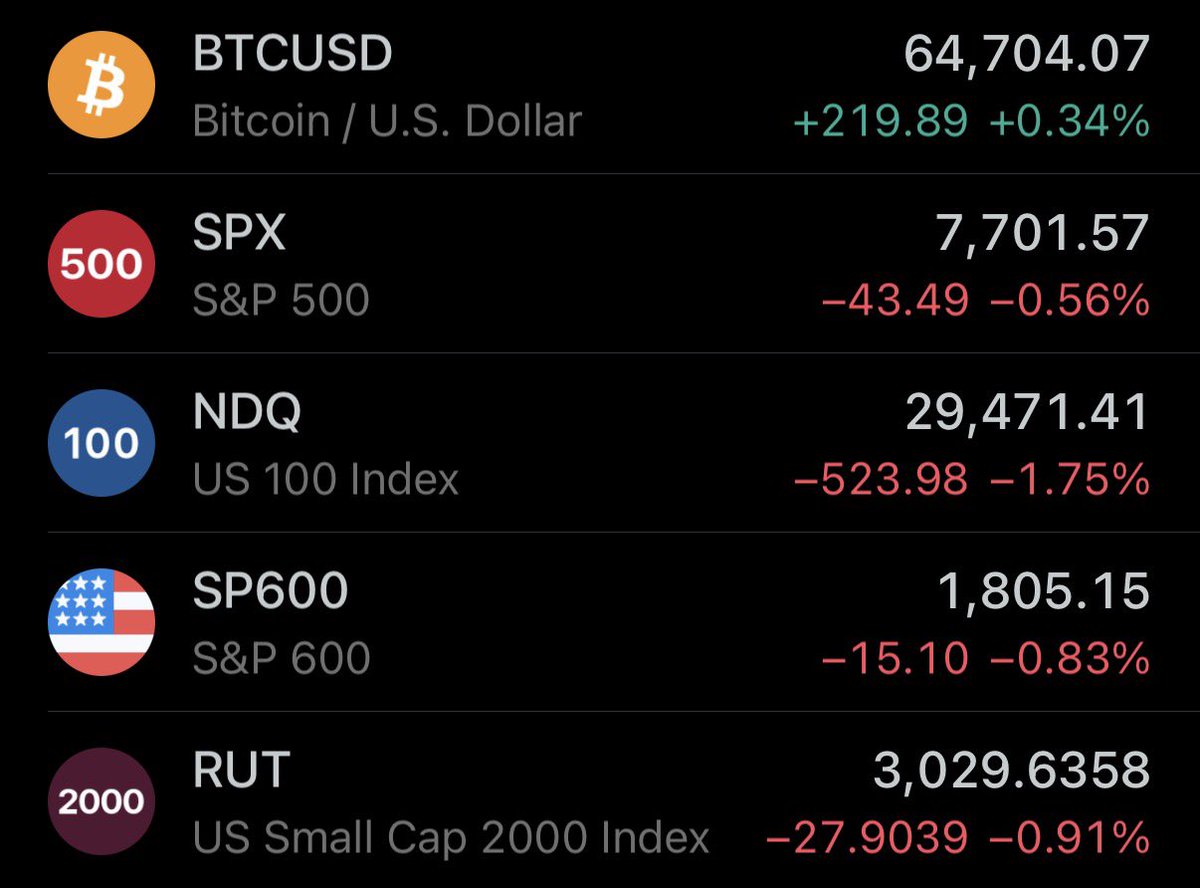Tap the US flag SP600 icon
This screenshot has height=888, width=1200.
point(101,622)
